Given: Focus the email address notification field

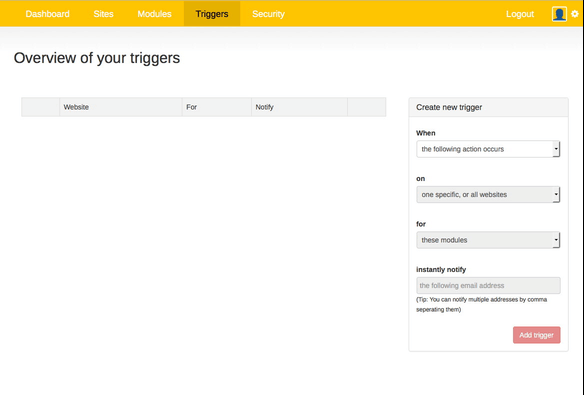Looking at the screenshot, I should point(488,286).
